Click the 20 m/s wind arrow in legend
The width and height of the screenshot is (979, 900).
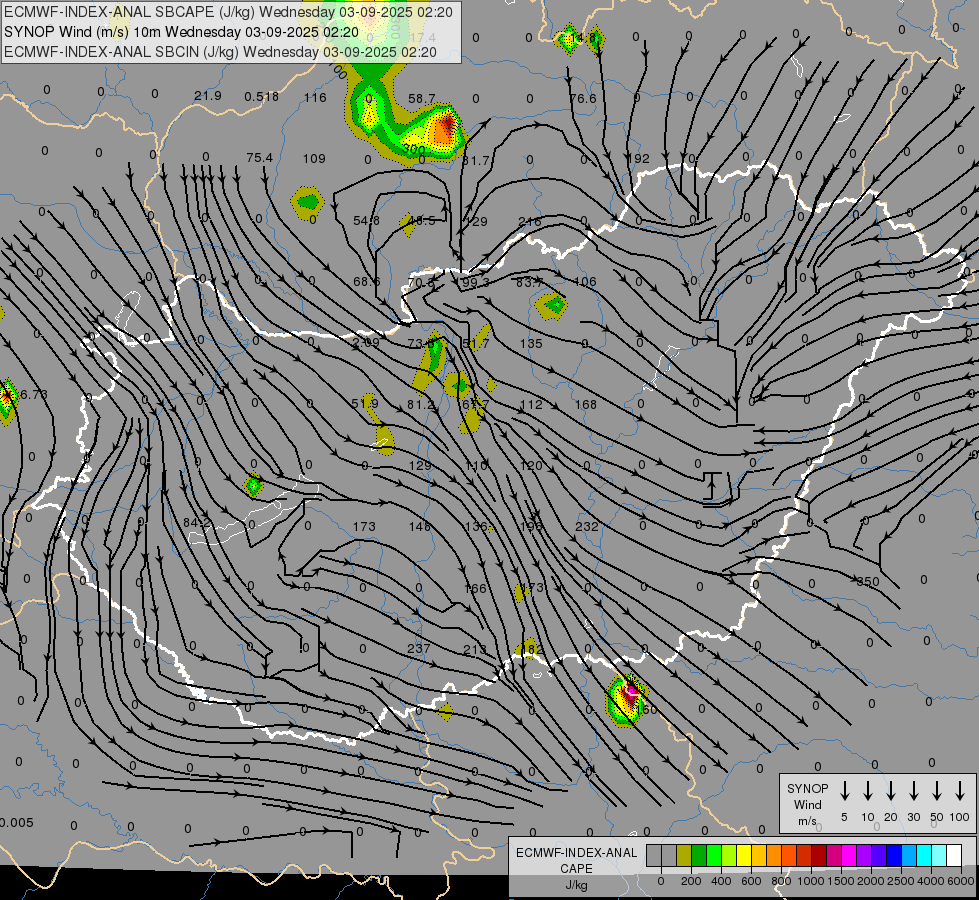pos(890,790)
